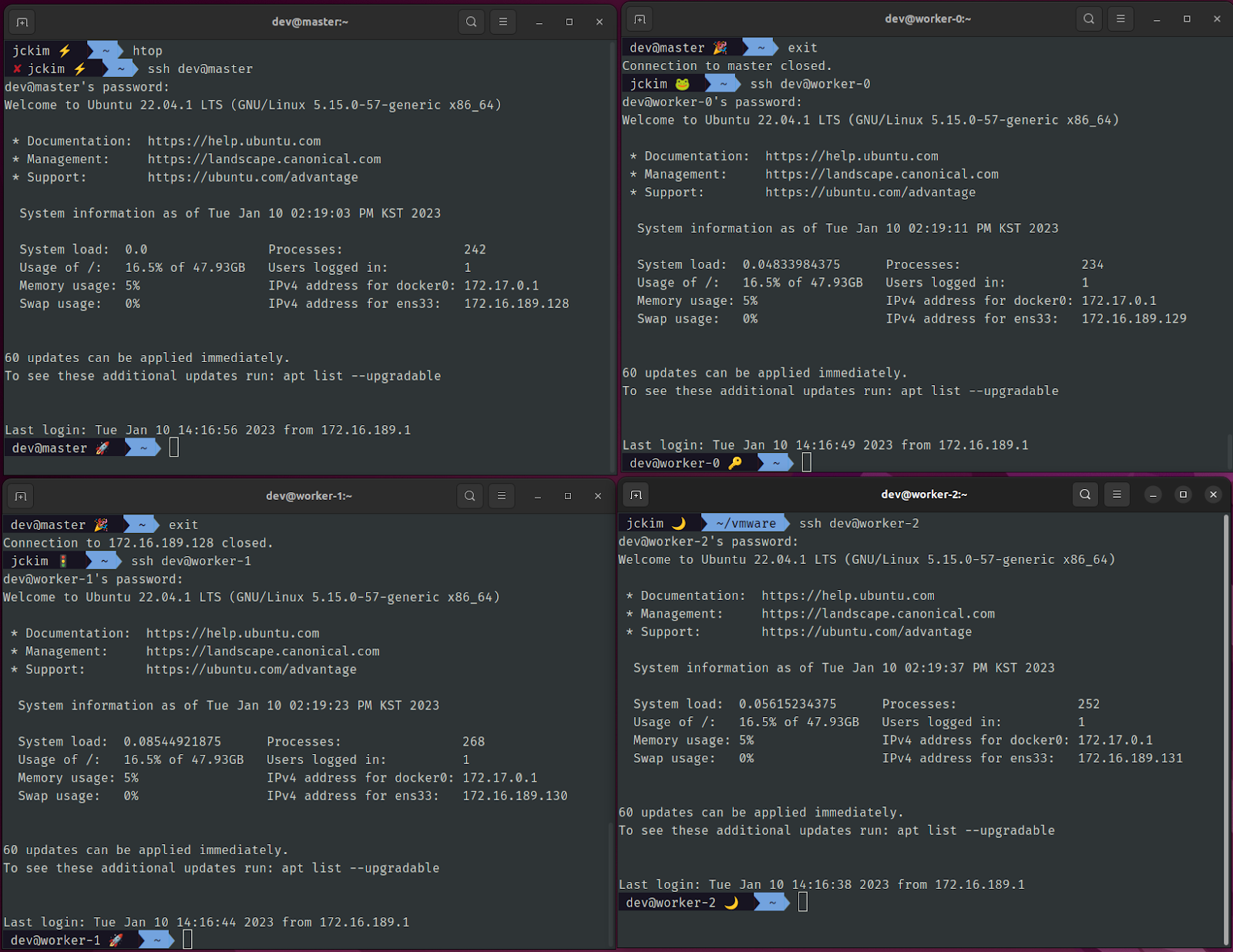Open hamburger menu in dev@worker-2 terminal
This screenshot has height=952, width=1233.
(x=1117, y=494)
